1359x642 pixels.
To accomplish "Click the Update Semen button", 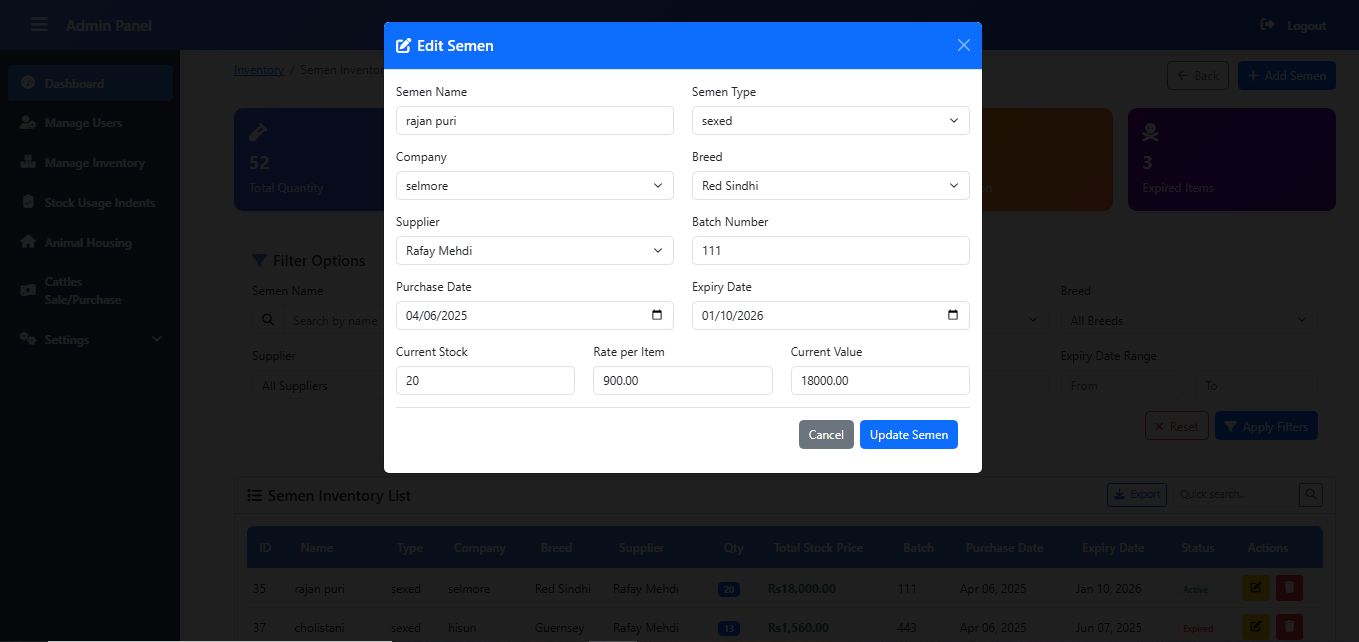I will click(908, 434).
